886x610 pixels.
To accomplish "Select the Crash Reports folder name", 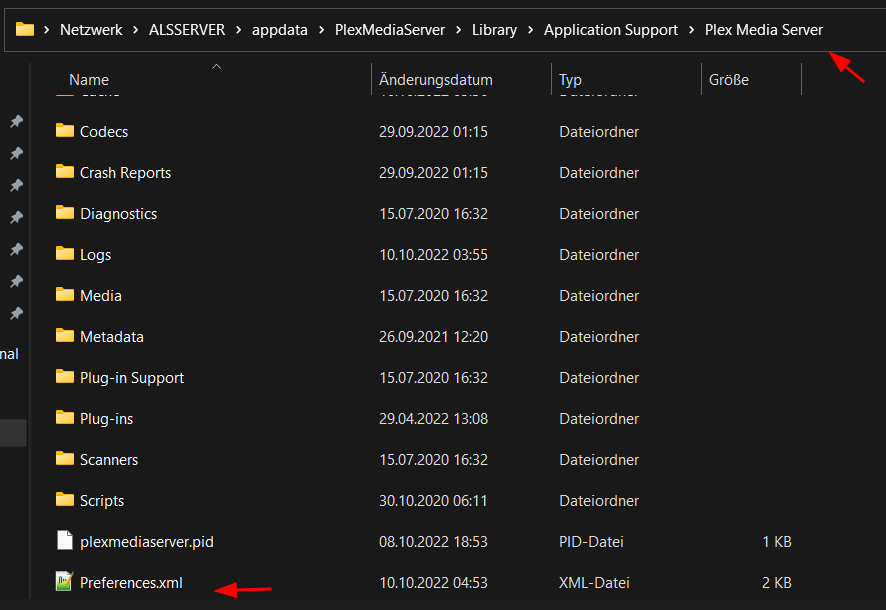I will (125, 173).
